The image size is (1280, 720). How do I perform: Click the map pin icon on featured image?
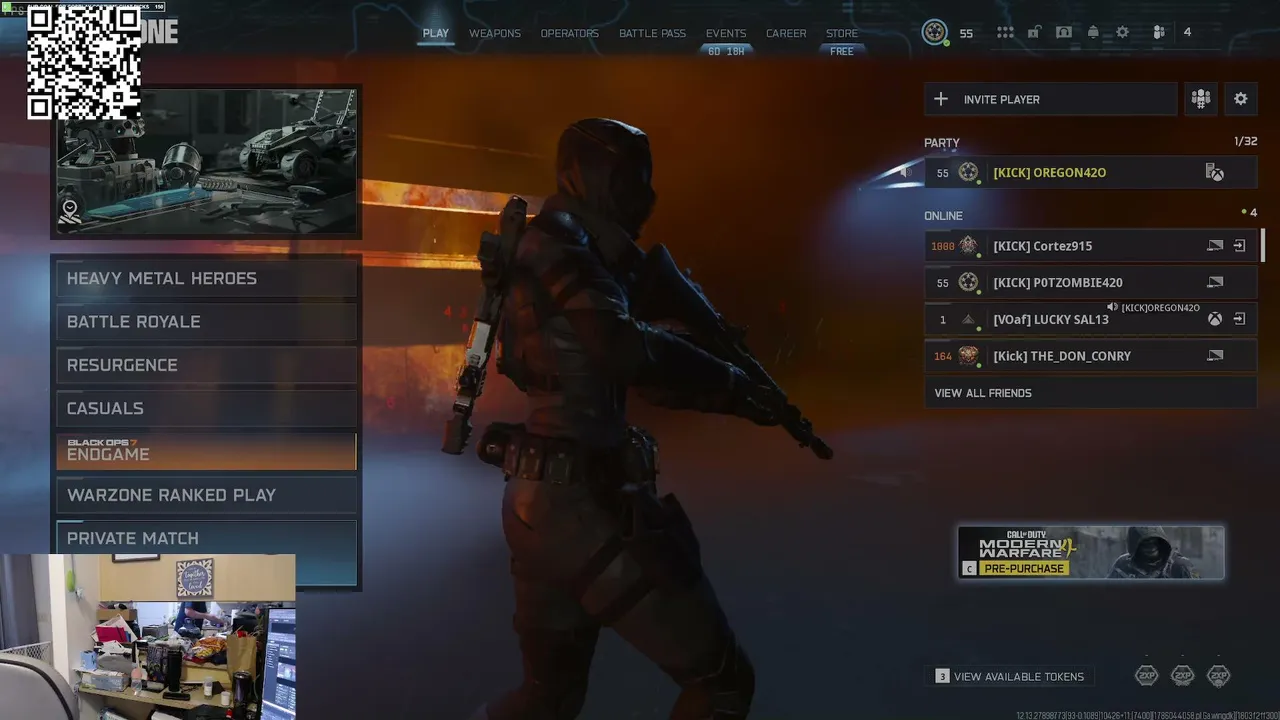(x=70, y=211)
